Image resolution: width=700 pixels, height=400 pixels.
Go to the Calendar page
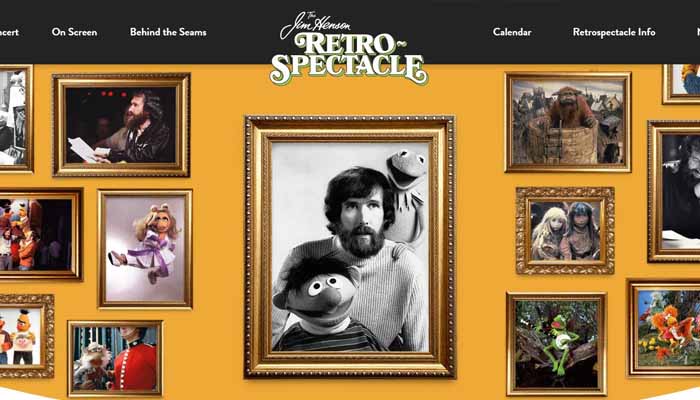pos(512,32)
